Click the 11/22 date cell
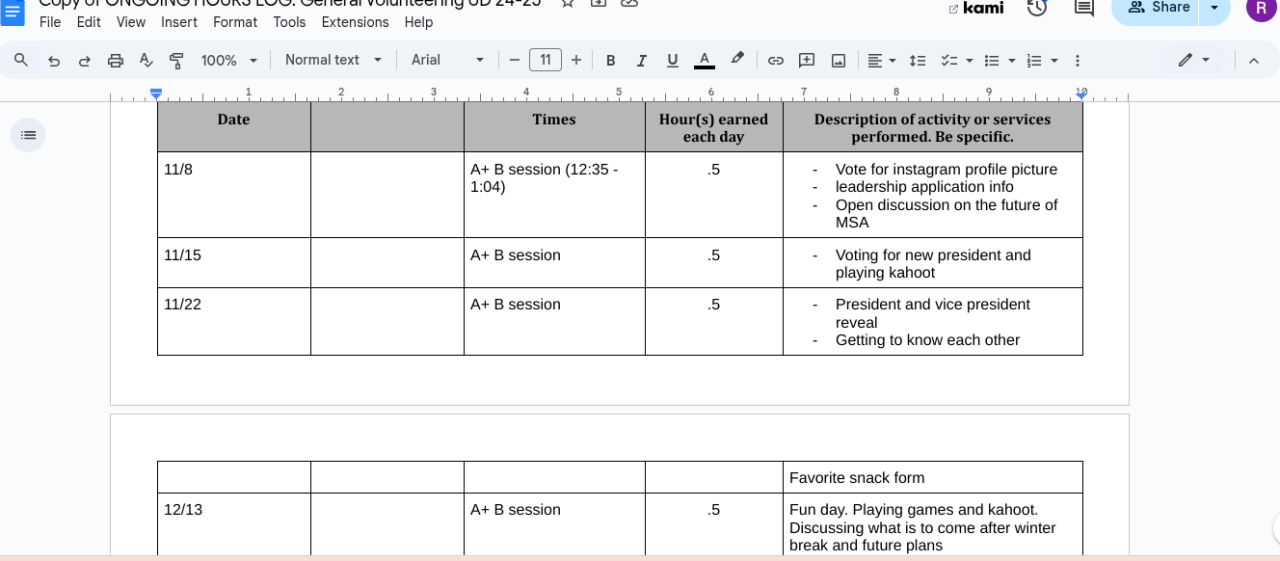The image size is (1280, 561). [x=234, y=321]
